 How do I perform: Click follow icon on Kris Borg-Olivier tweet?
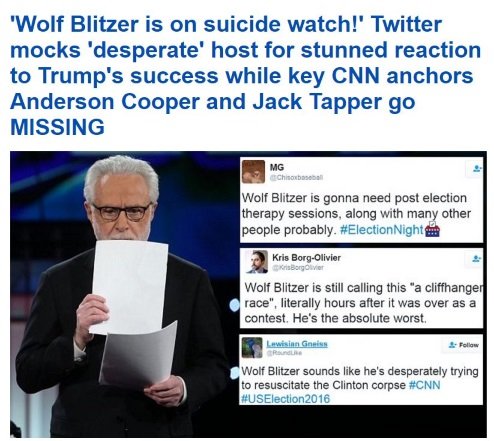tap(477, 258)
